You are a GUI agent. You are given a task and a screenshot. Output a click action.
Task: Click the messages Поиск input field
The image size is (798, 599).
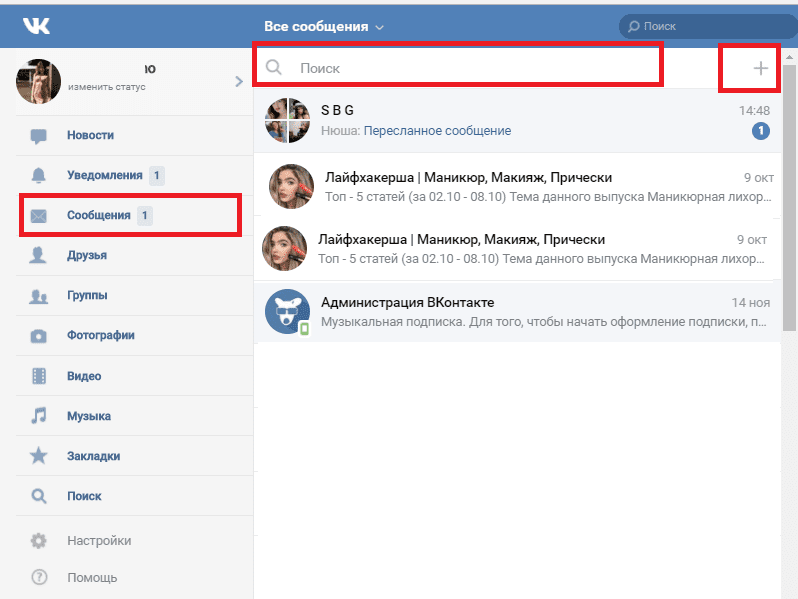[459, 68]
